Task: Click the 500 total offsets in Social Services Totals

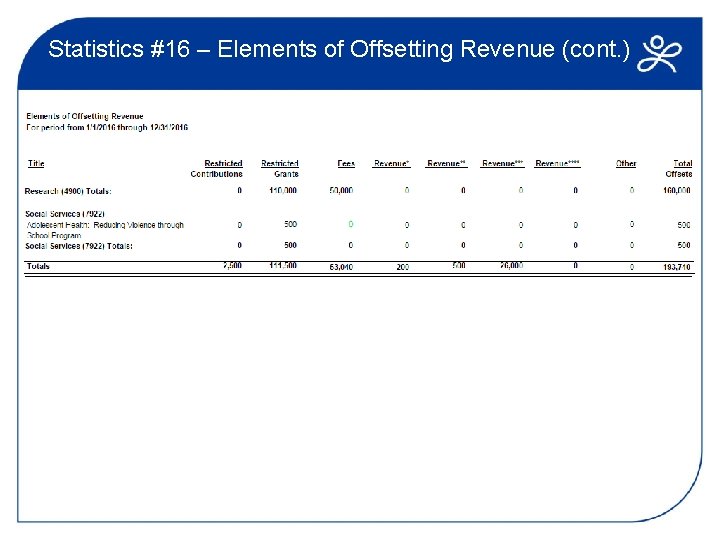Action: 684,245
